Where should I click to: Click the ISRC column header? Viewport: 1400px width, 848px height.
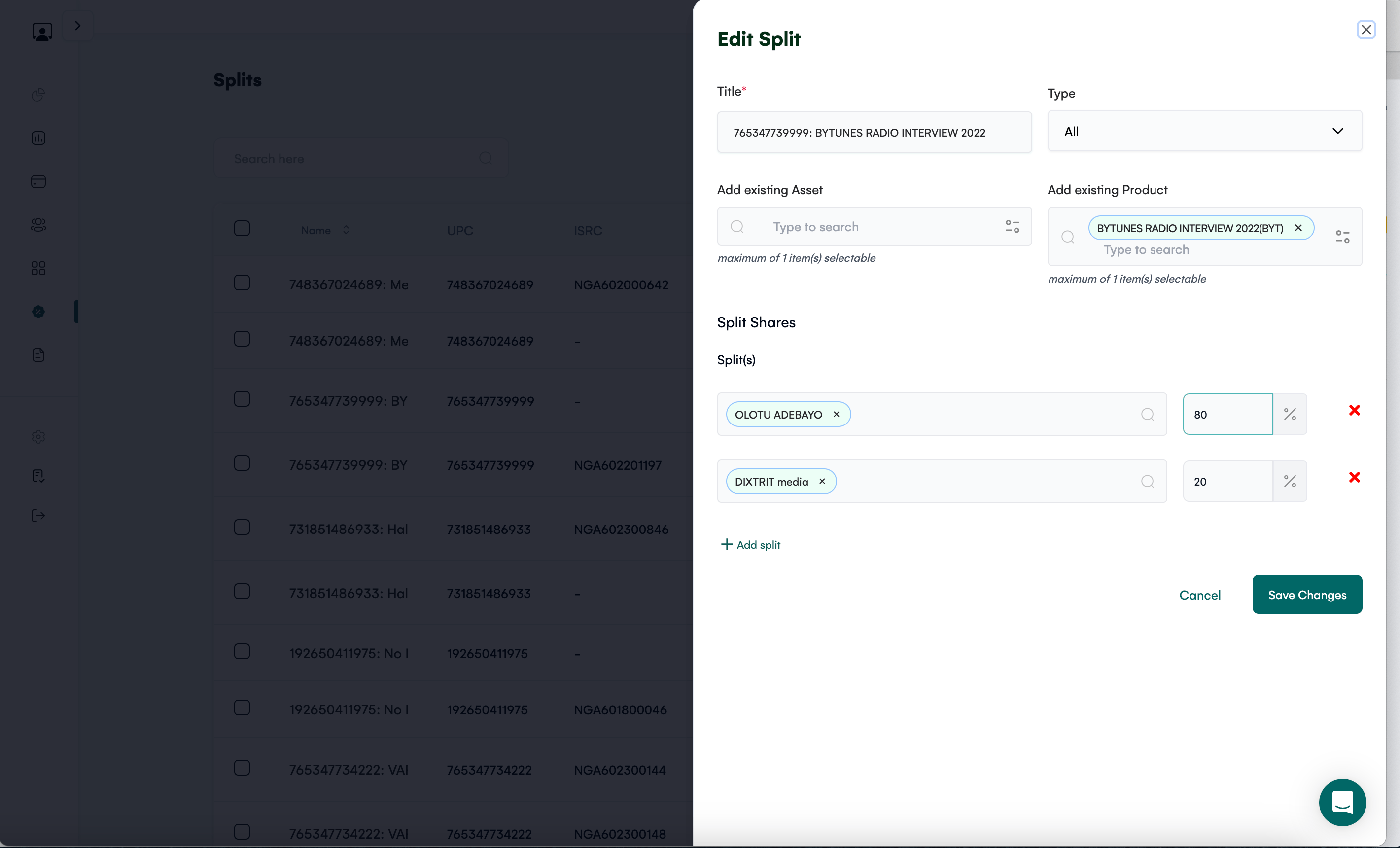coord(588,231)
